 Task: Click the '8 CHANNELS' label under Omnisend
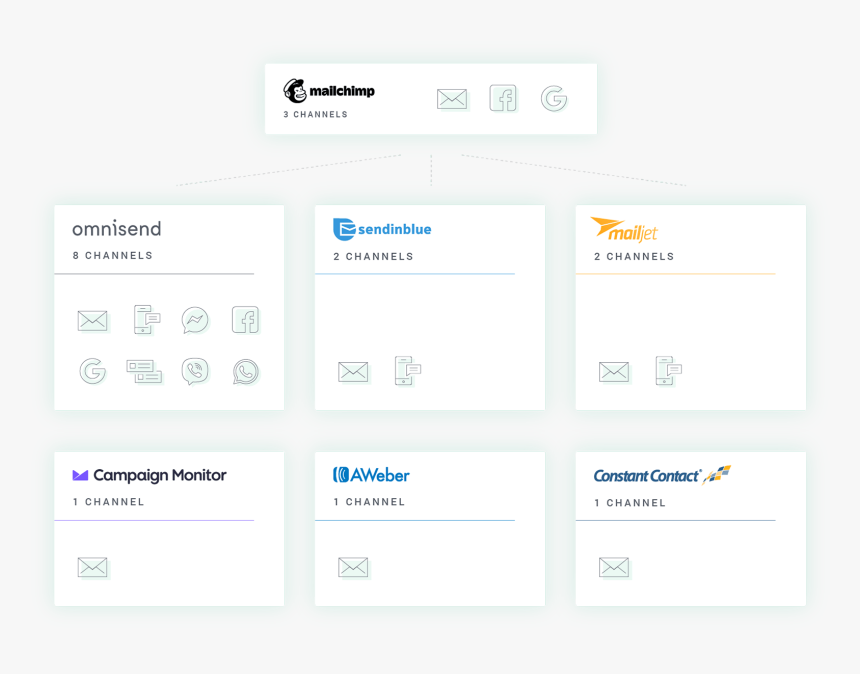click(x=112, y=256)
